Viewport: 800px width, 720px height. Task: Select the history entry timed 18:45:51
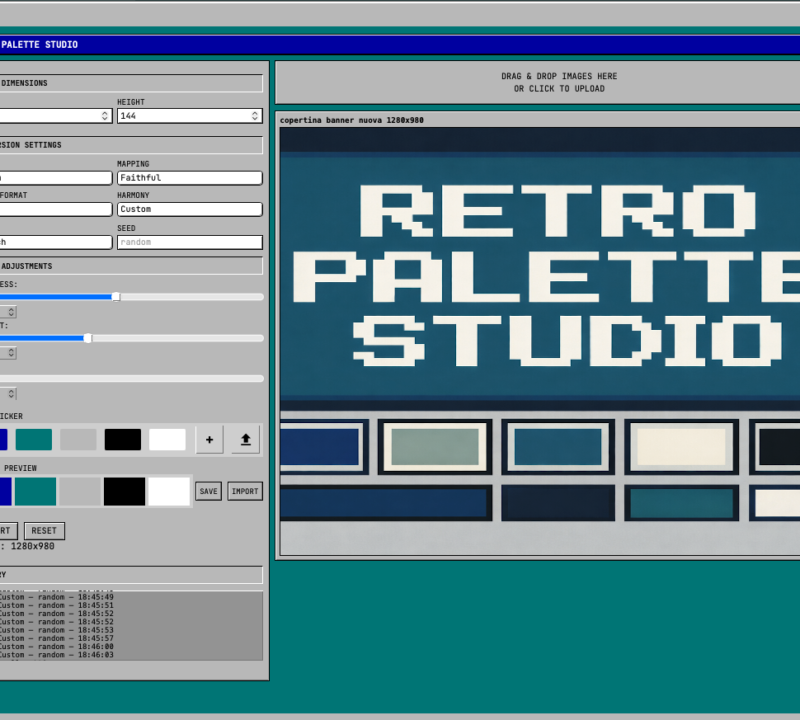(56, 605)
